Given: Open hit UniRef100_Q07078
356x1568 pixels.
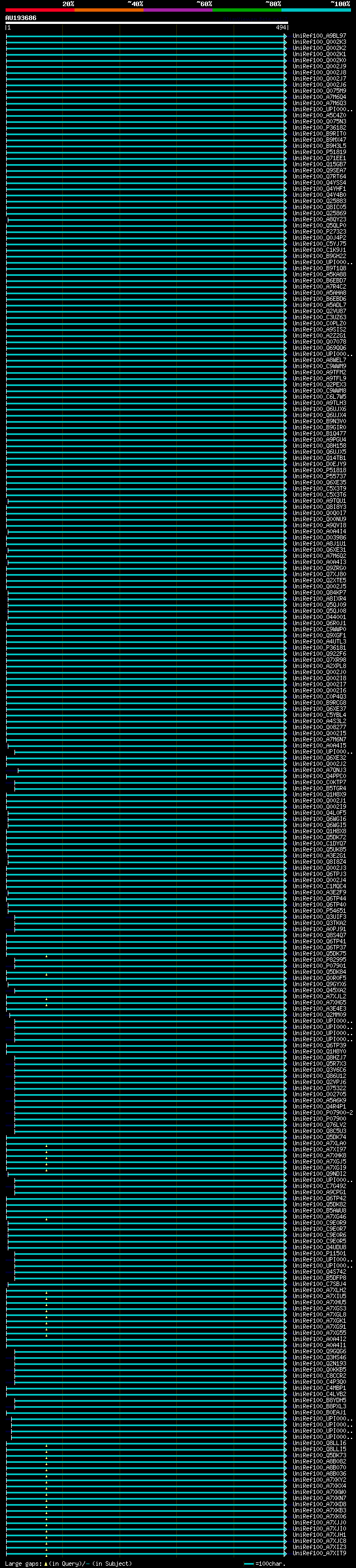Looking at the screenshot, I should [x=319, y=342].
